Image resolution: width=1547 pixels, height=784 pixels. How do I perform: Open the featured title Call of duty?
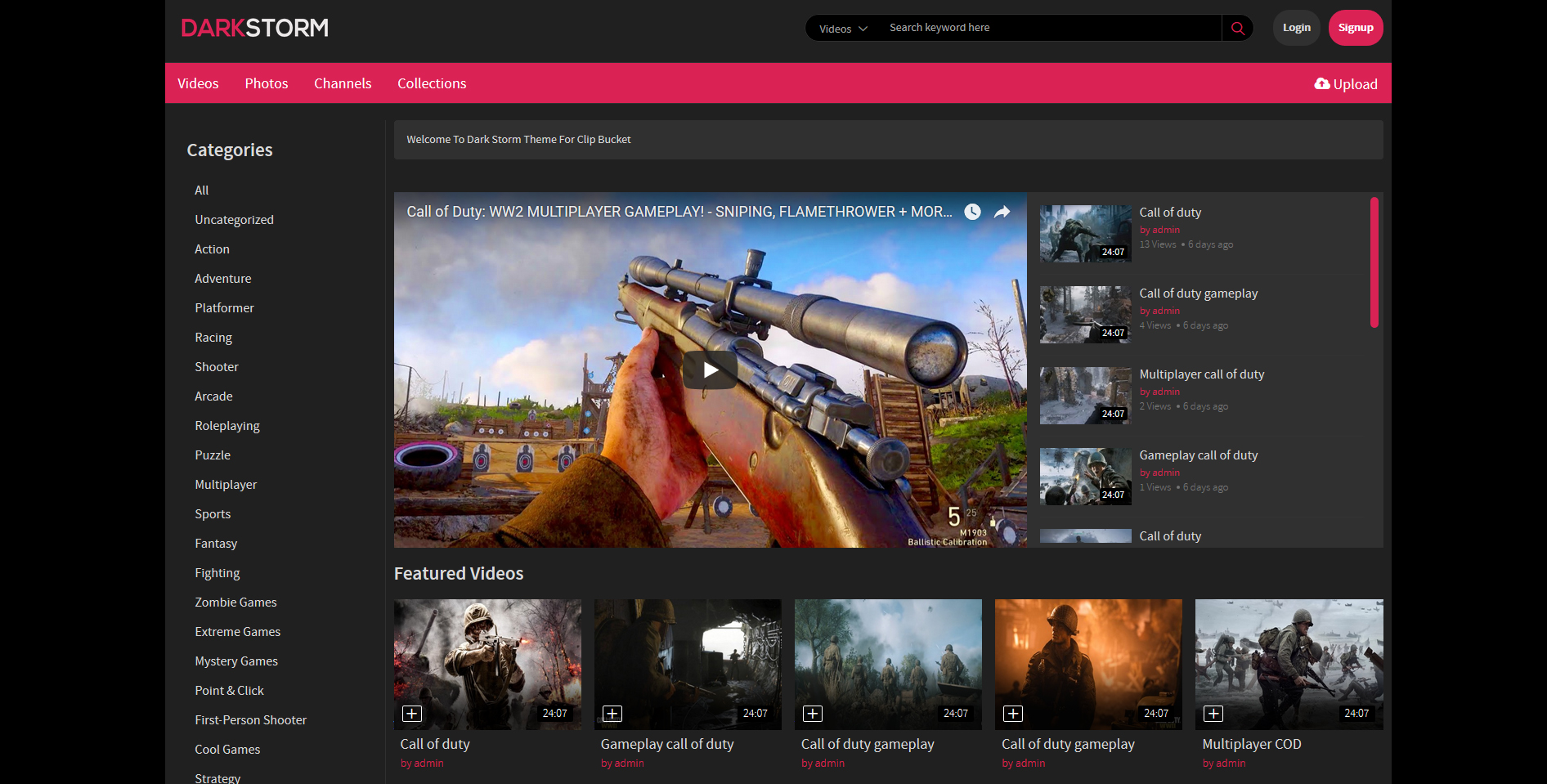435,745
